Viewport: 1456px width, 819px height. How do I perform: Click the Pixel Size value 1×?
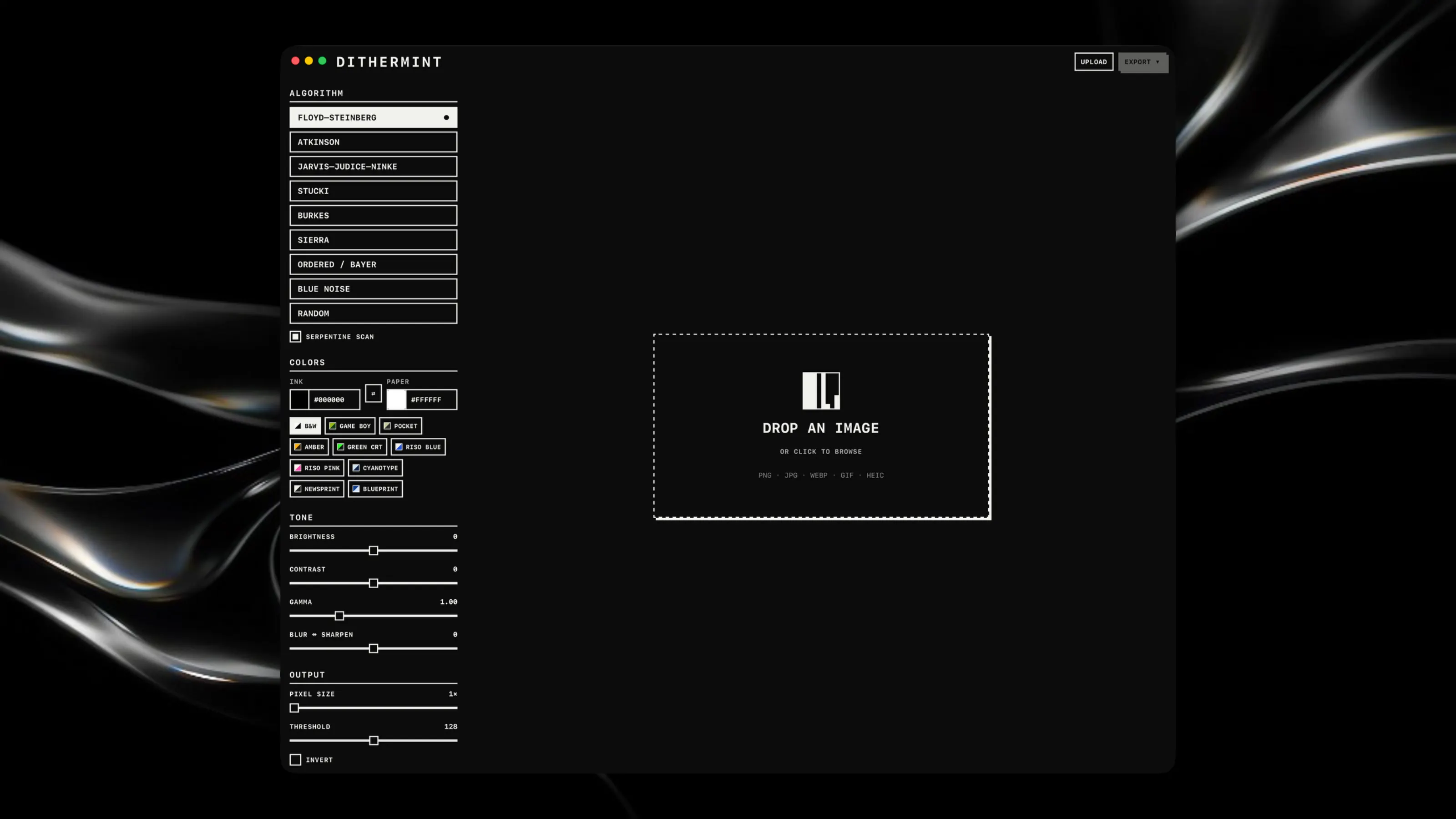[x=453, y=693]
